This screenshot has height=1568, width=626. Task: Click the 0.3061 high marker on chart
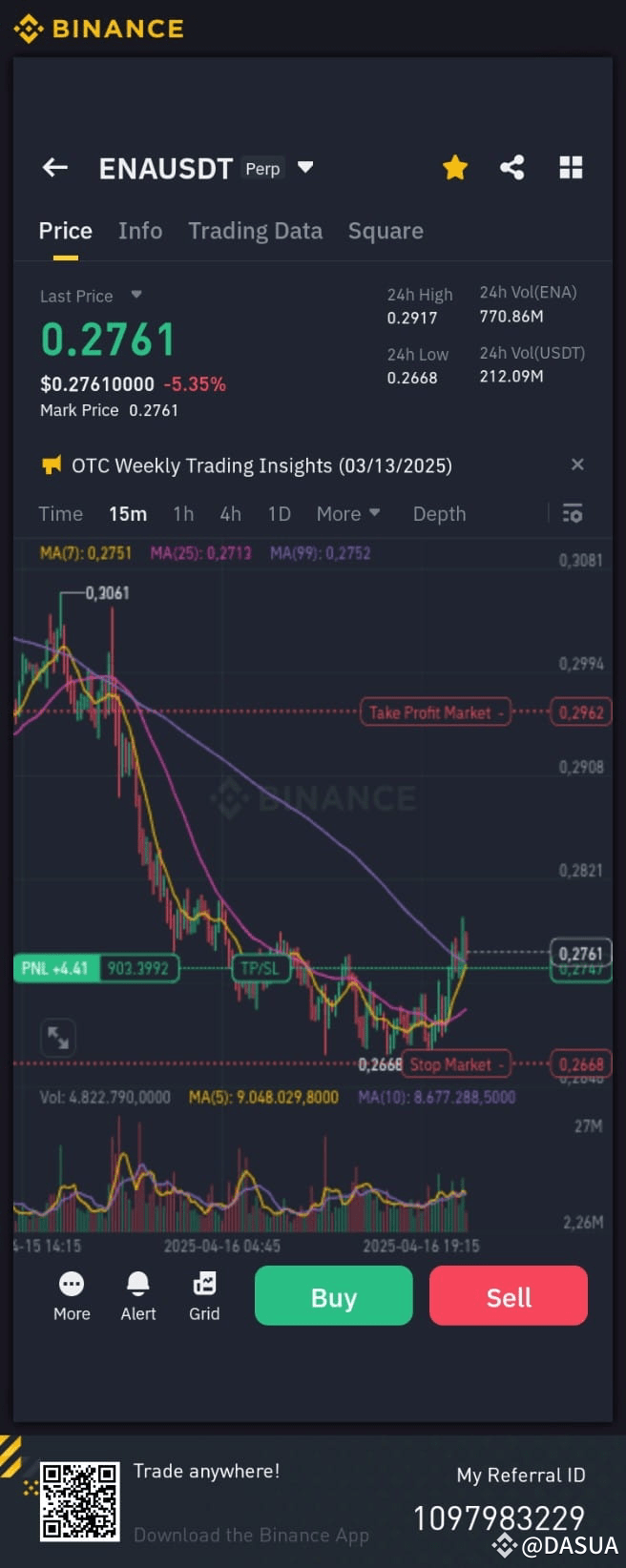click(107, 592)
